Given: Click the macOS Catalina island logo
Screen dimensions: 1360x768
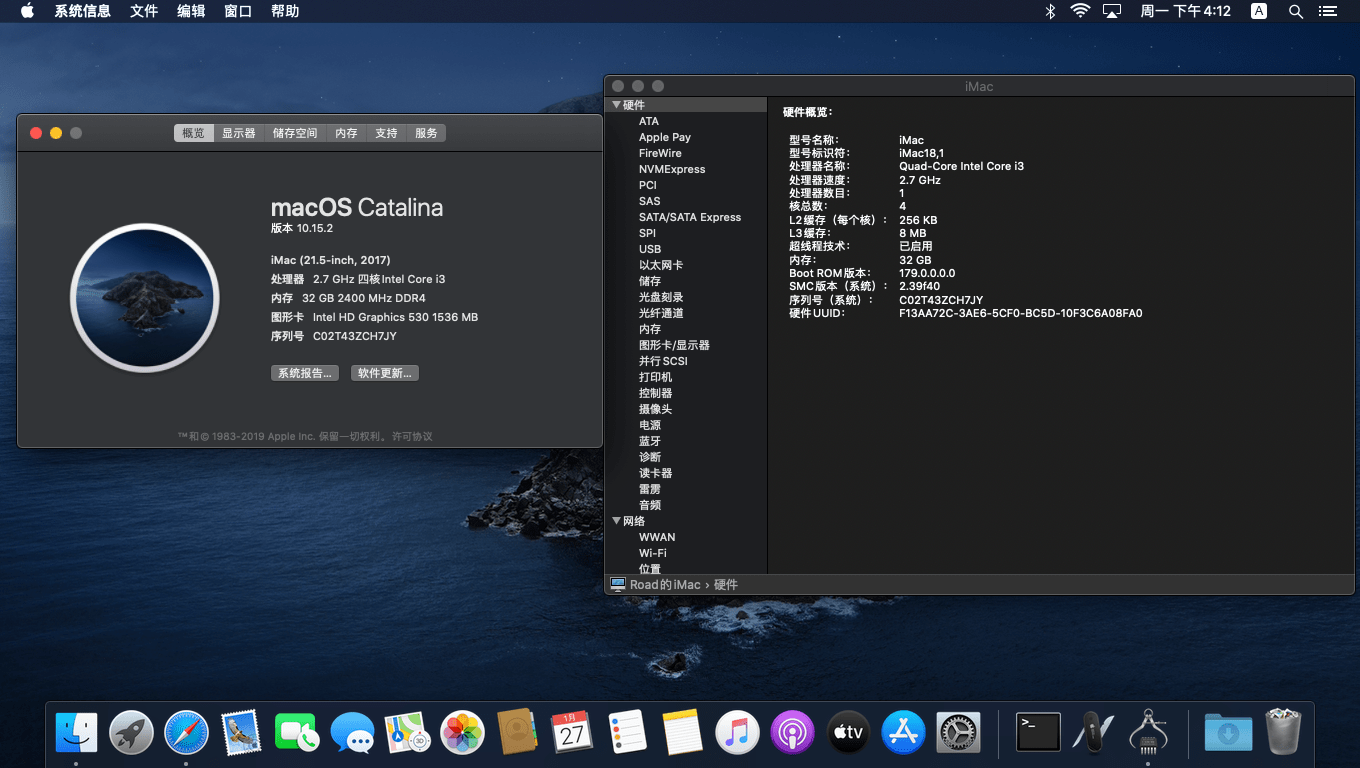Looking at the screenshot, I should [145, 298].
